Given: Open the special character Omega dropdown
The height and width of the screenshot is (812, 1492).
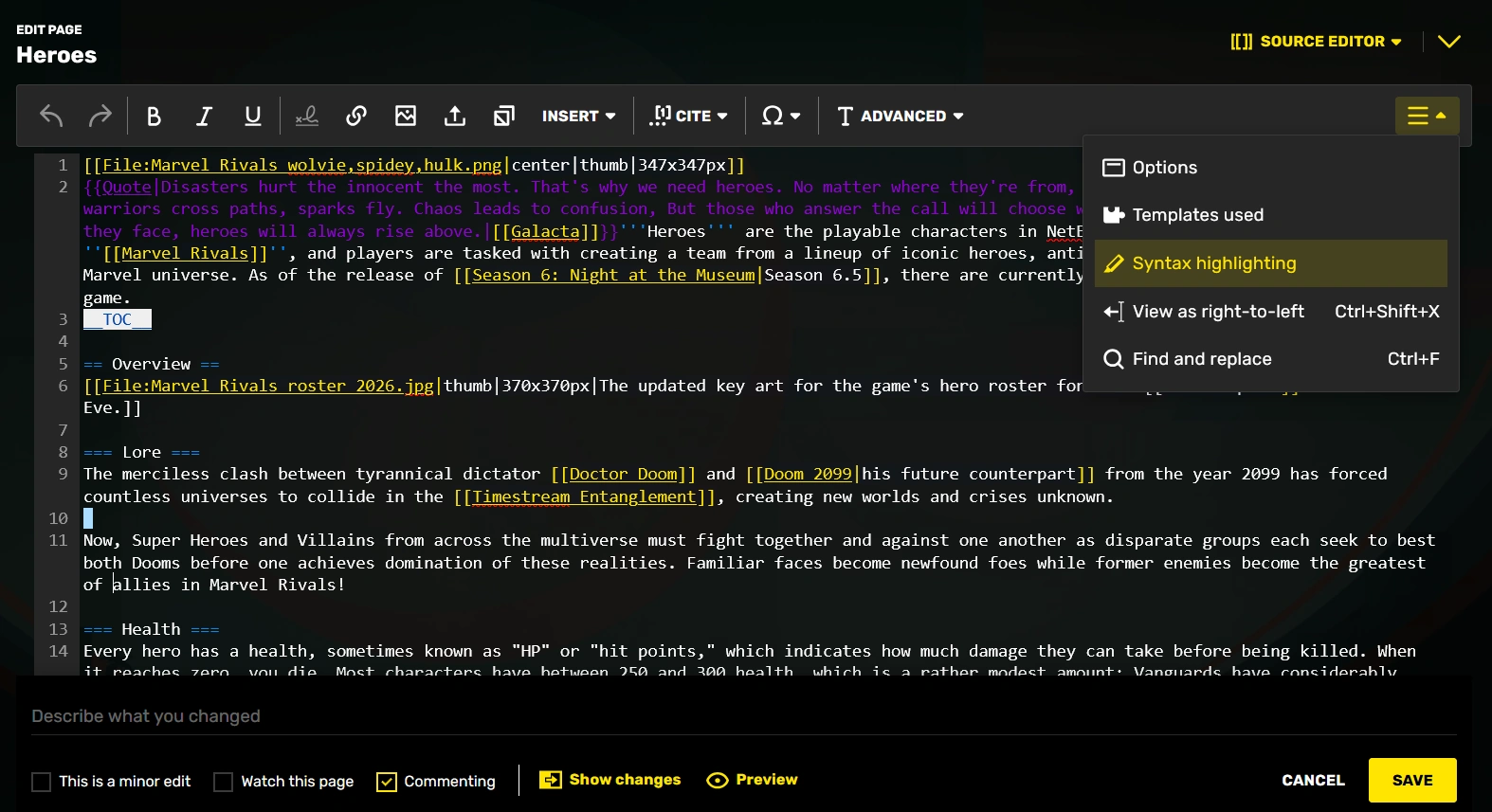Looking at the screenshot, I should point(781,116).
